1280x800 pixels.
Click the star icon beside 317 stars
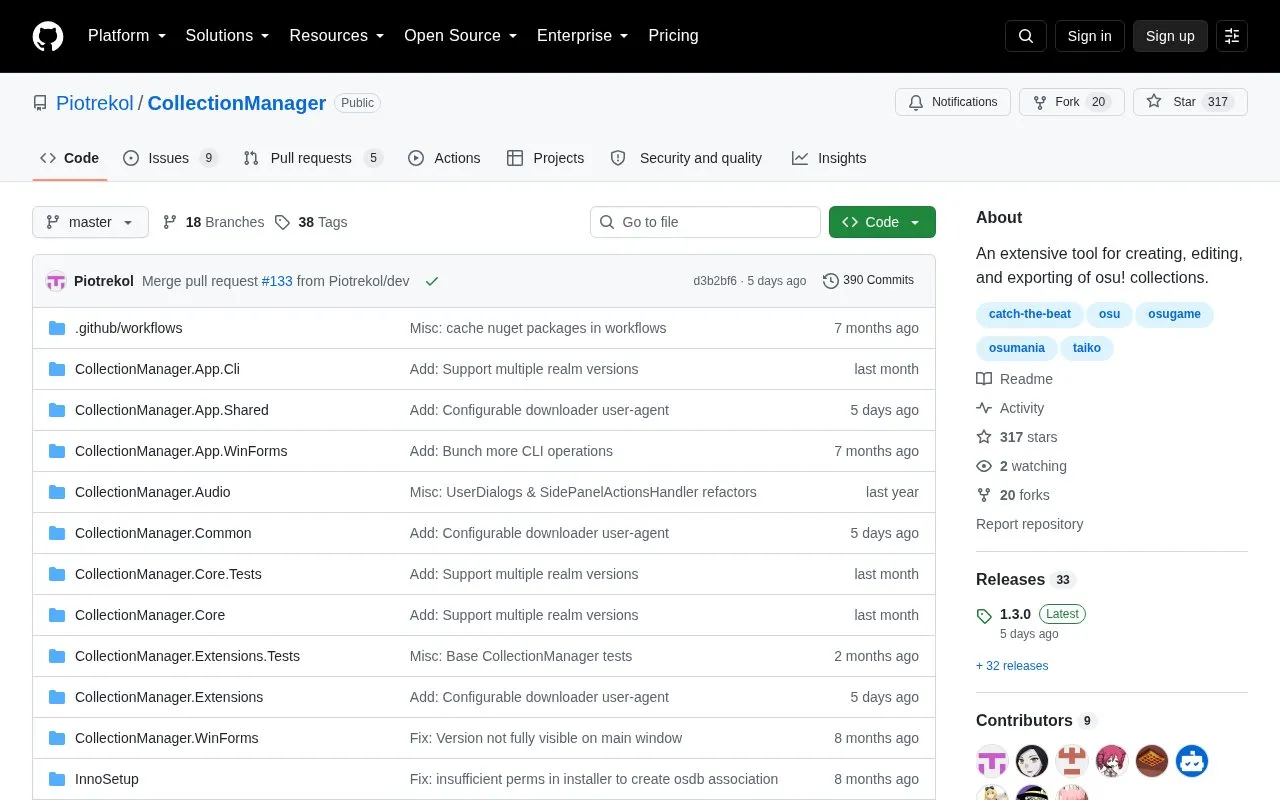tap(984, 437)
